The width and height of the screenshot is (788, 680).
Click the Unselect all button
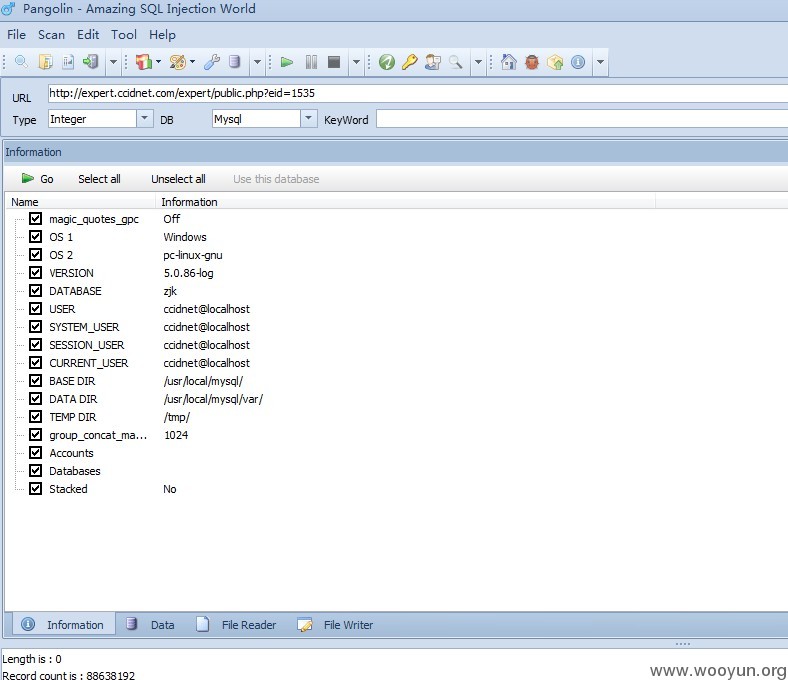178,179
